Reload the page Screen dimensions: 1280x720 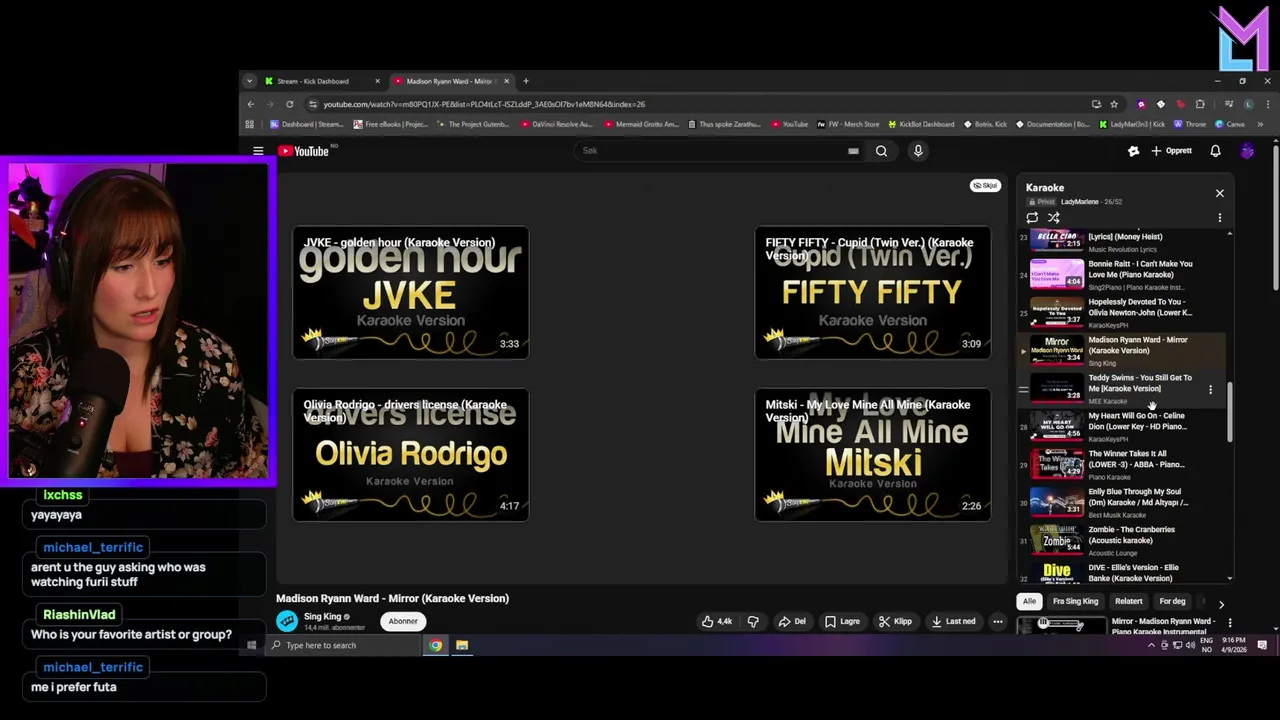290,104
